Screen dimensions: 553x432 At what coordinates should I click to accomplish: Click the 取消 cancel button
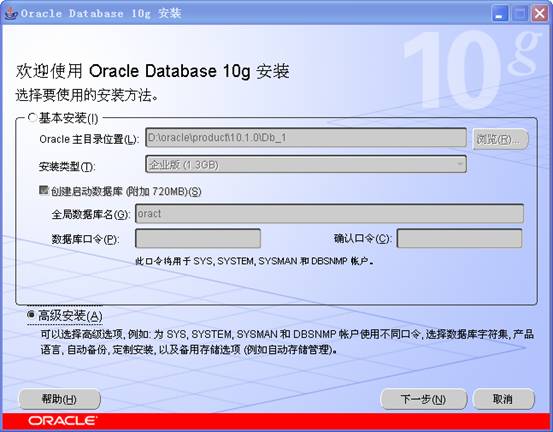pos(503,399)
